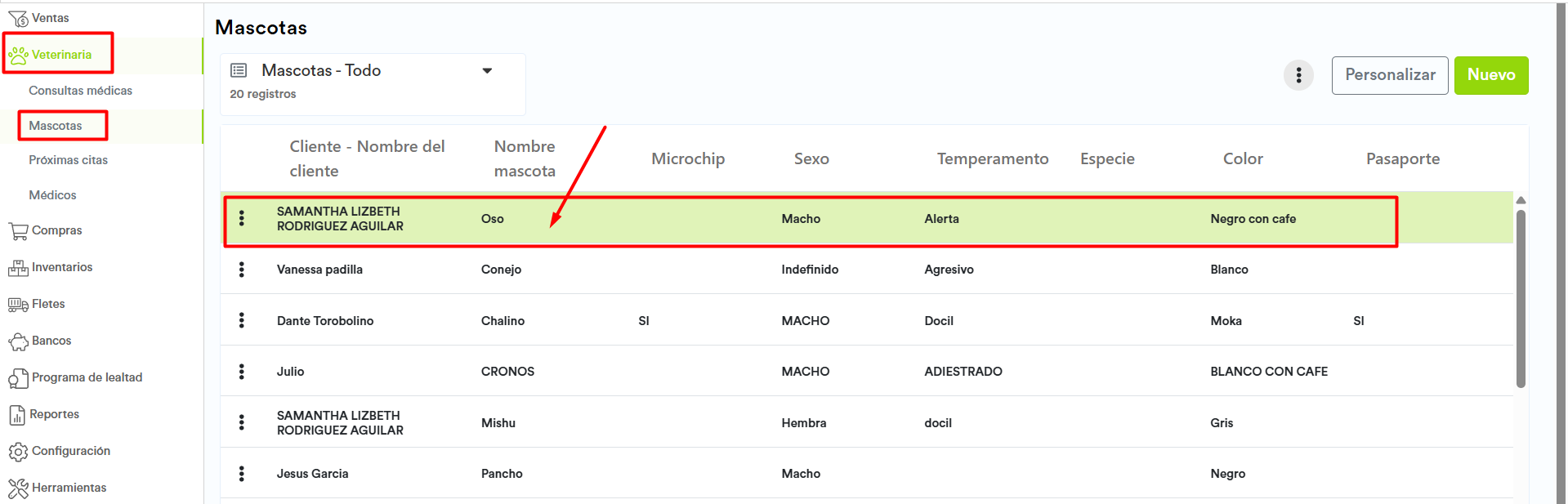Click the Veterinaria paw icon
This screenshot has width=1568, height=504.
tap(18, 56)
